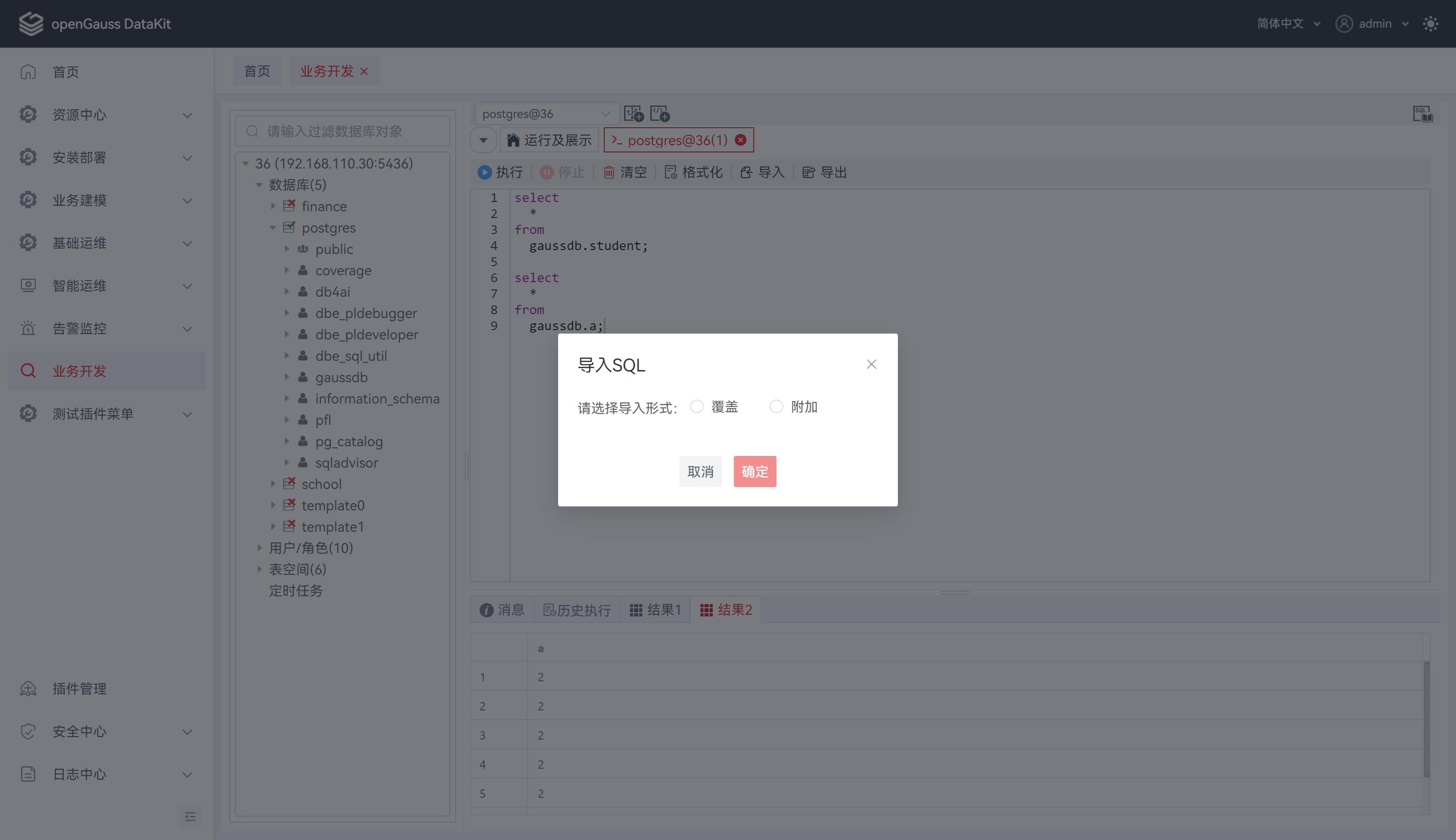The width and height of the screenshot is (1456, 840).
Task: Click the 确定 button in dialog
Action: (755, 471)
